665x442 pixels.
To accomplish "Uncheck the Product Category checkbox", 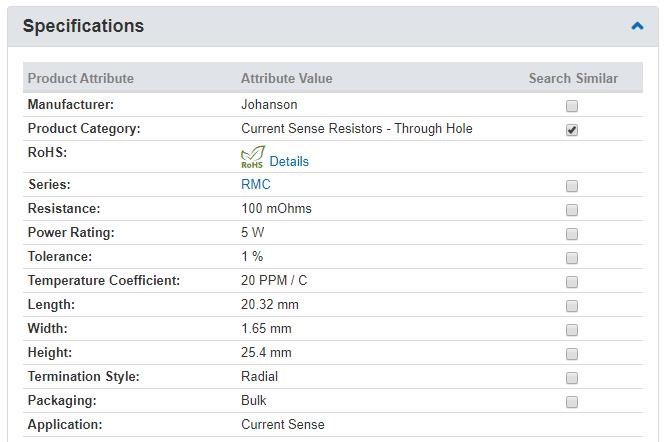I will 572,130.
